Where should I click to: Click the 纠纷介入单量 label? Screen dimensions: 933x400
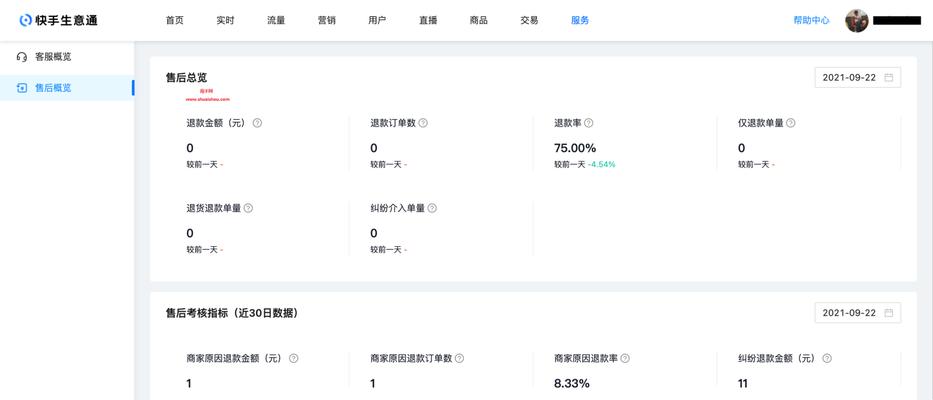coord(397,208)
